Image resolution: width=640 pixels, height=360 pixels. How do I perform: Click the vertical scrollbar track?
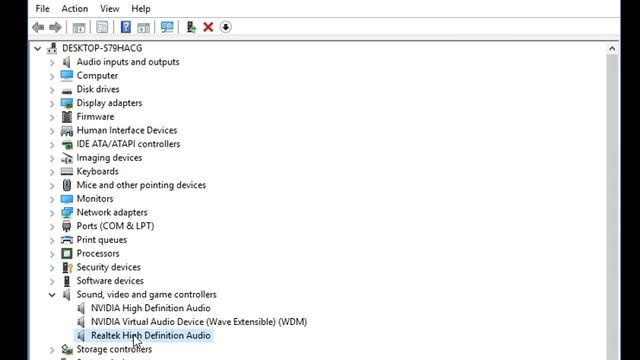pyautogui.click(x=612, y=207)
